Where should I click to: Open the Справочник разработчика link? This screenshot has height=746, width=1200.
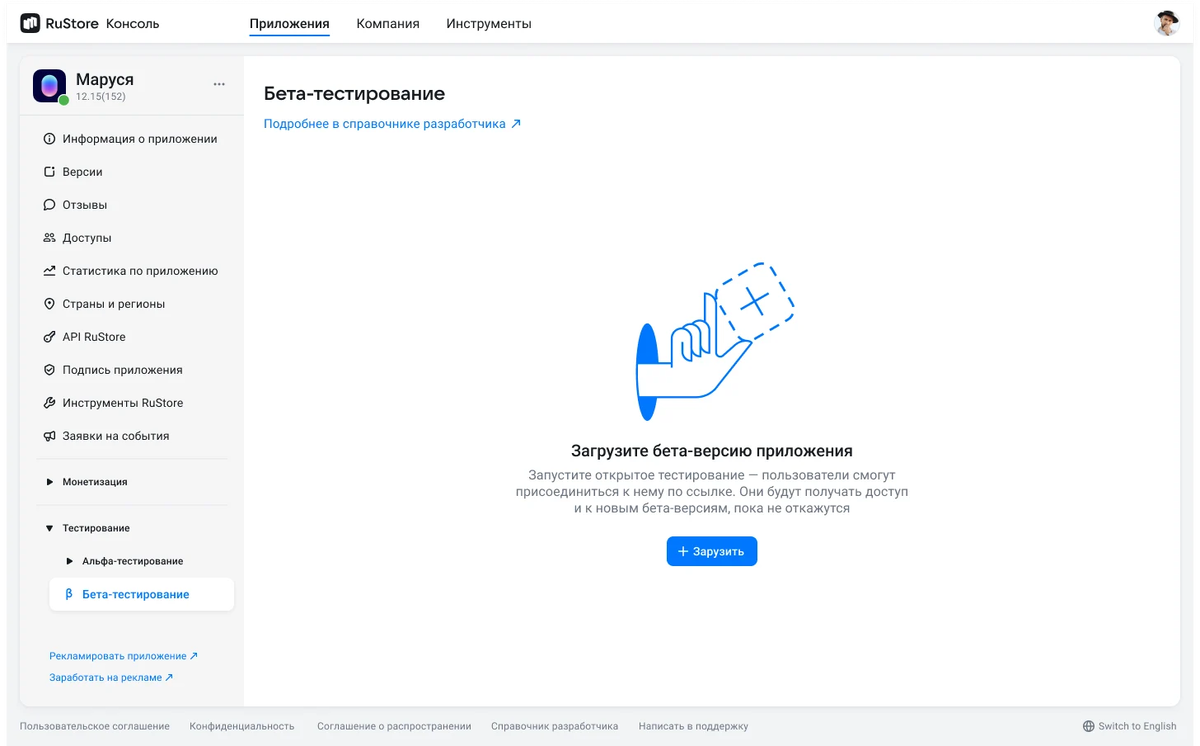[554, 726]
